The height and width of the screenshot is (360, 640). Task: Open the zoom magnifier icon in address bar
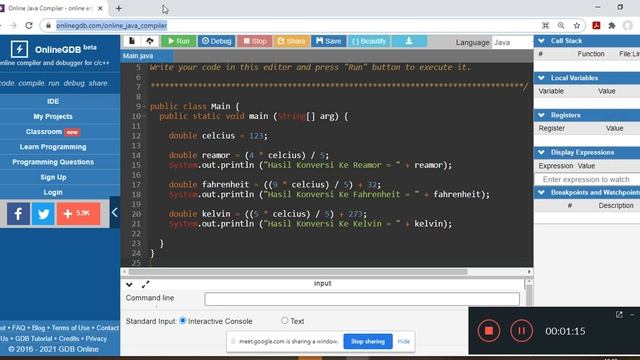(x=561, y=25)
